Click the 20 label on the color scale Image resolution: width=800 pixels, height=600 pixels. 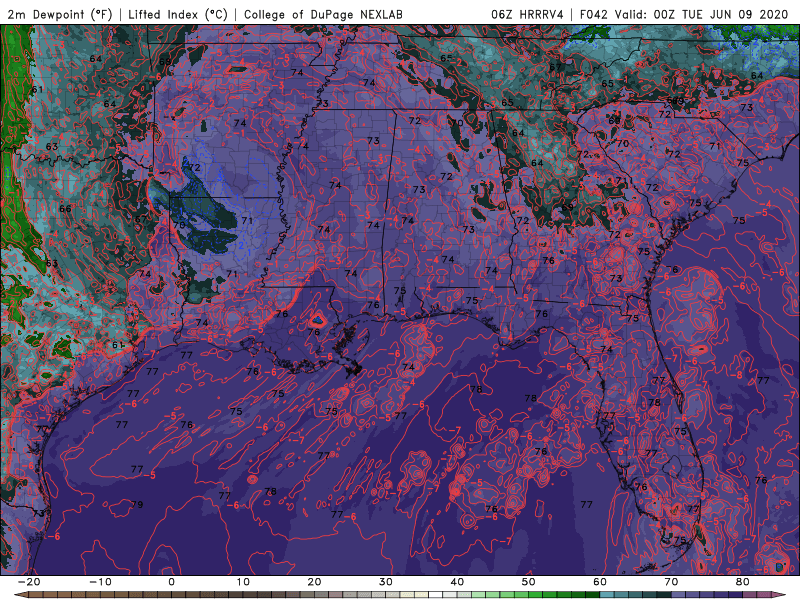pos(314,582)
